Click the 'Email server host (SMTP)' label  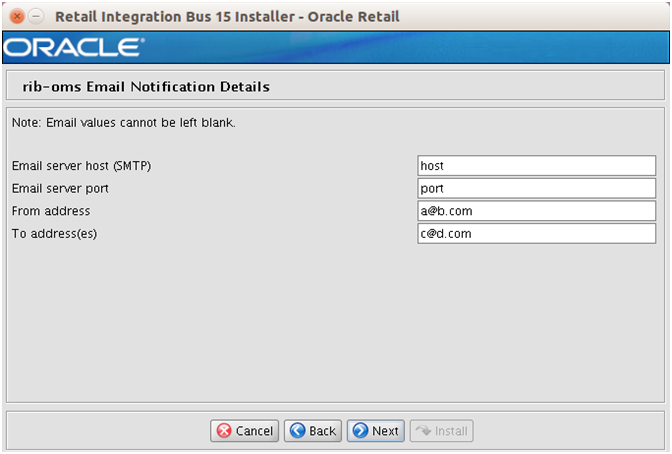point(81,166)
